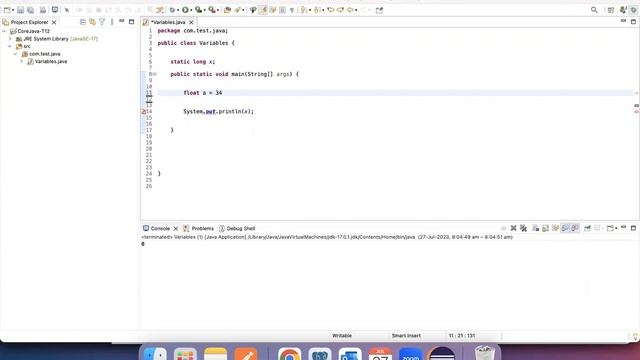
Task: Open the Run button dropdown arrow
Action: (191, 10)
